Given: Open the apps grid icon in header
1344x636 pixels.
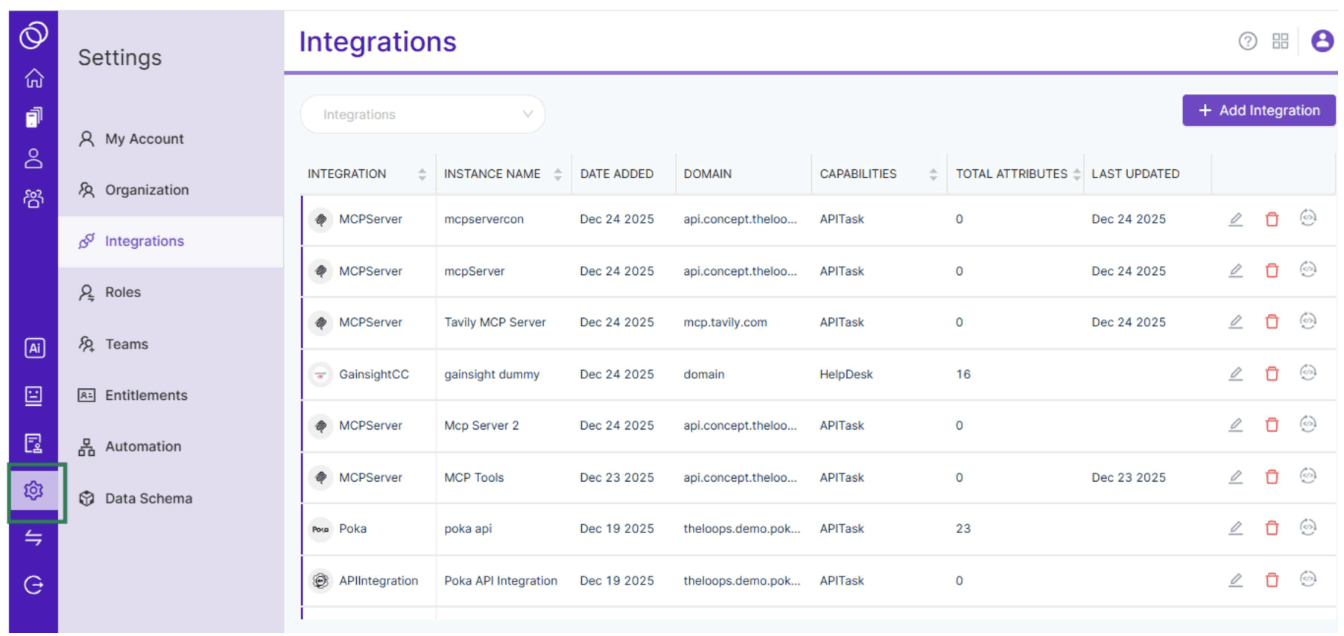Looking at the screenshot, I should [x=1280, y=41].
